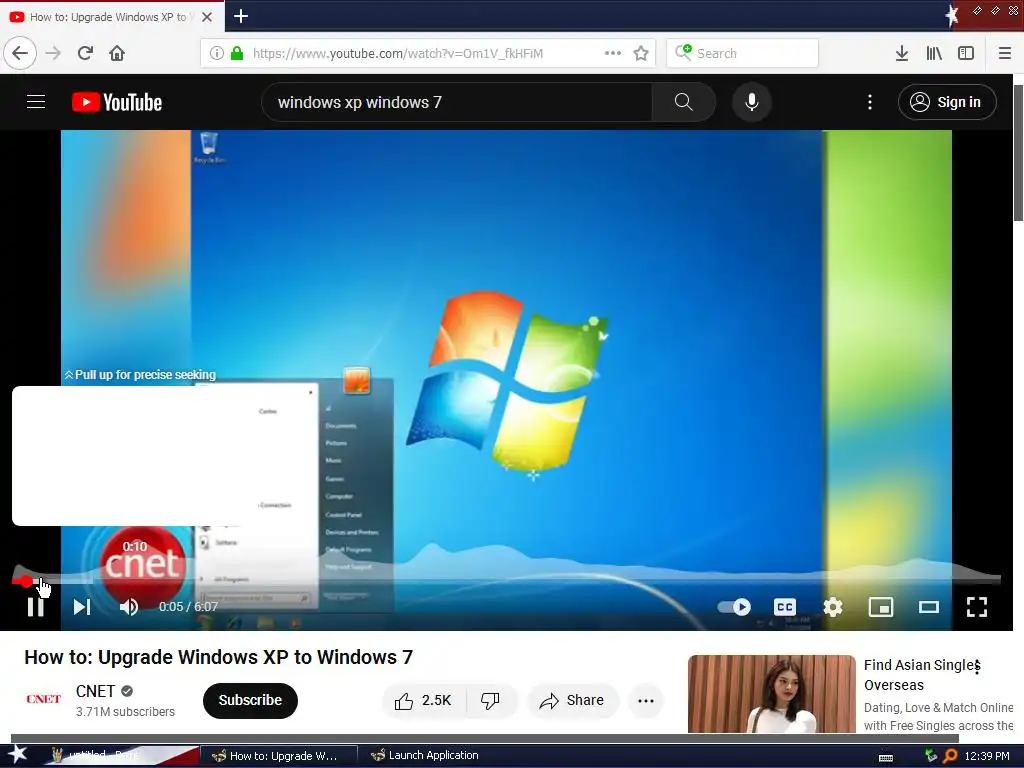Reload the current page
Screen dimensions: 1024x768
(85, 53)
